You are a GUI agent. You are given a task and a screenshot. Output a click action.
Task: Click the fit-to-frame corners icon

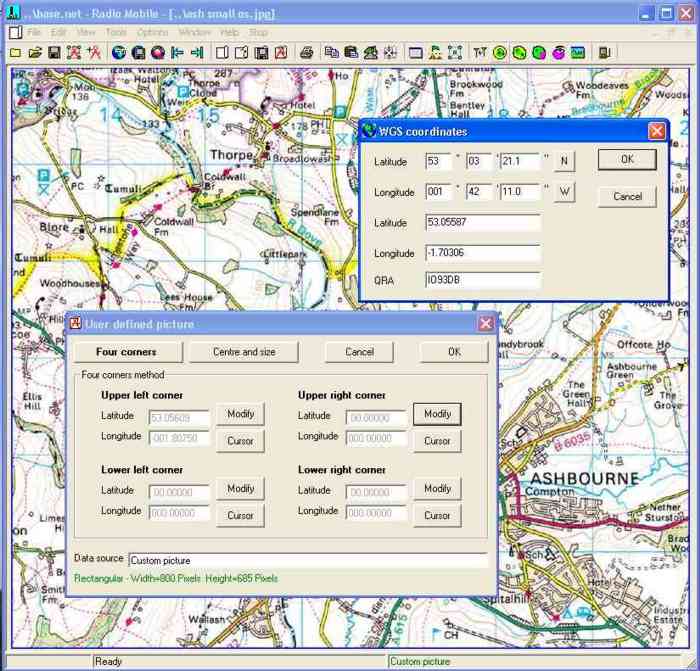(455, 53)
